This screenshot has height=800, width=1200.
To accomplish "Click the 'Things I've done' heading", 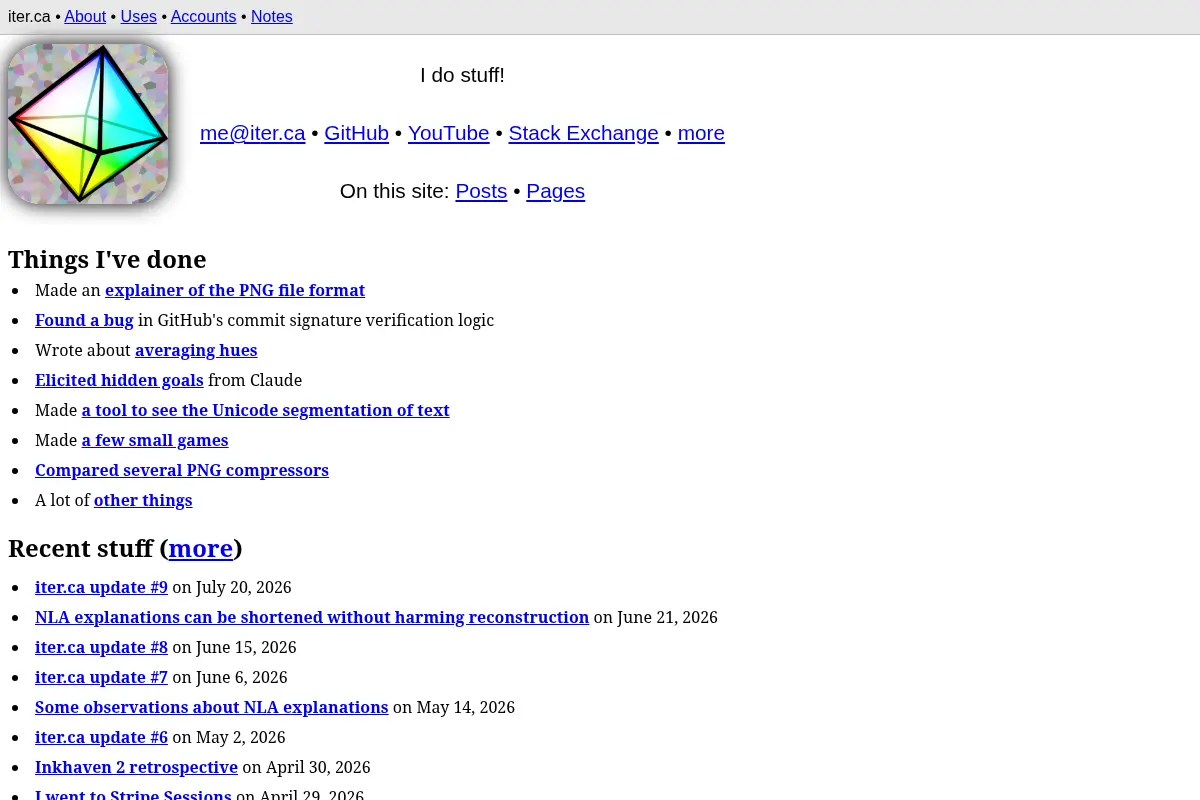I will 107,259.
